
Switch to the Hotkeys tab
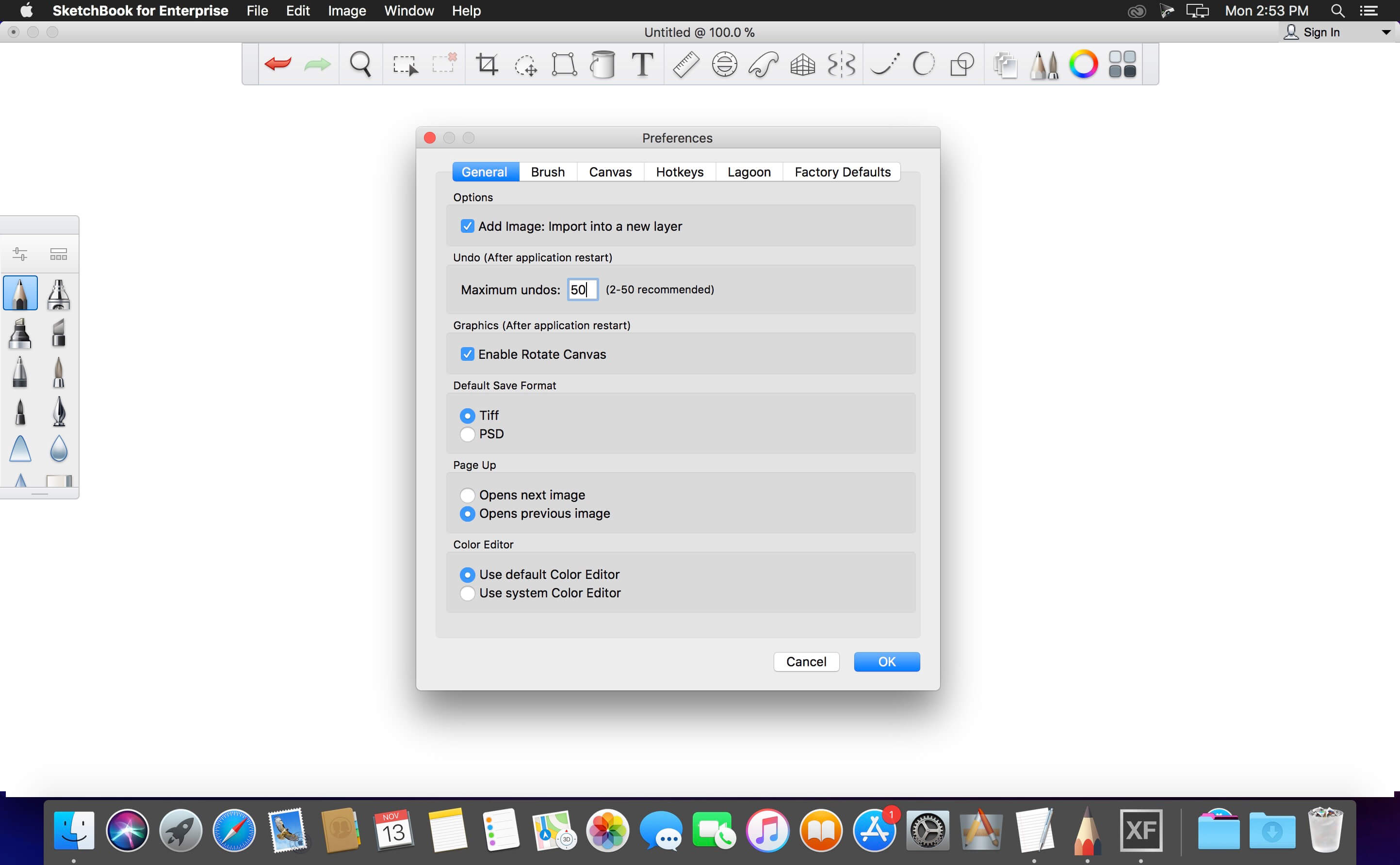pos(680,172)
